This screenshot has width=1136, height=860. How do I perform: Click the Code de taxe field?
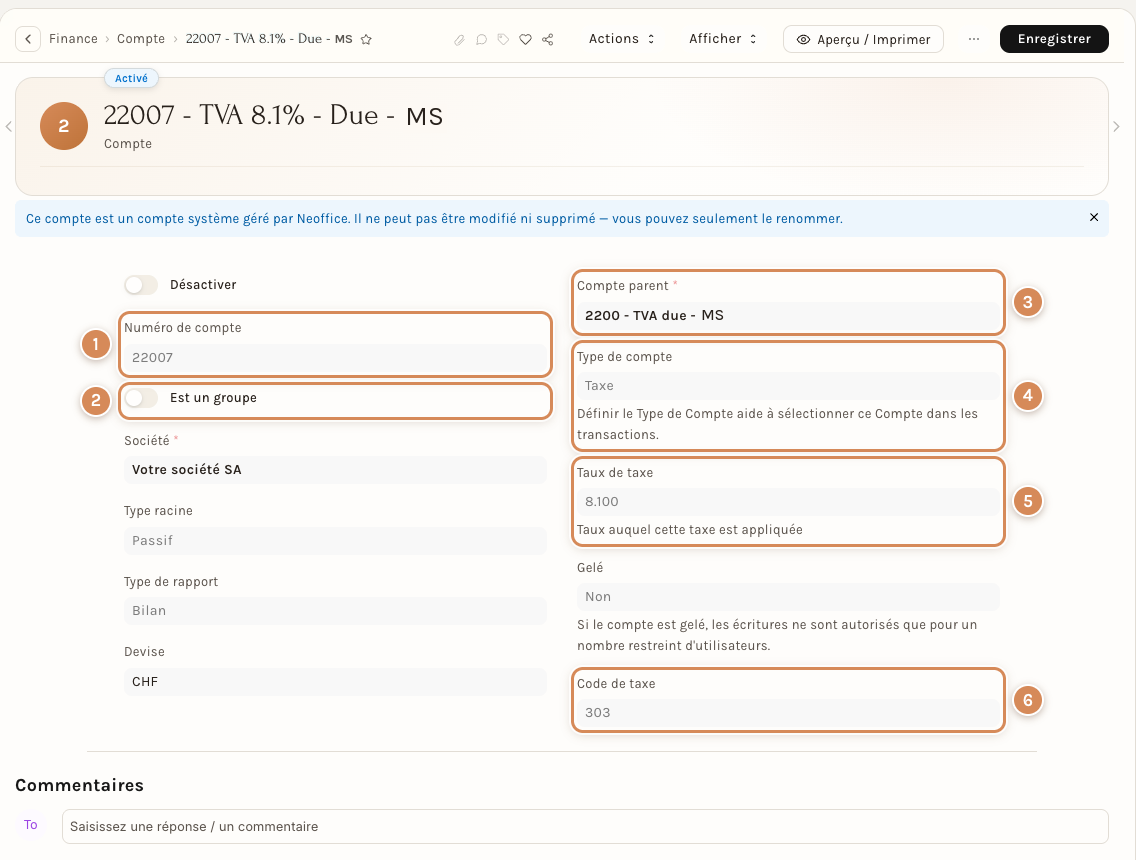[x=788, y=713]
